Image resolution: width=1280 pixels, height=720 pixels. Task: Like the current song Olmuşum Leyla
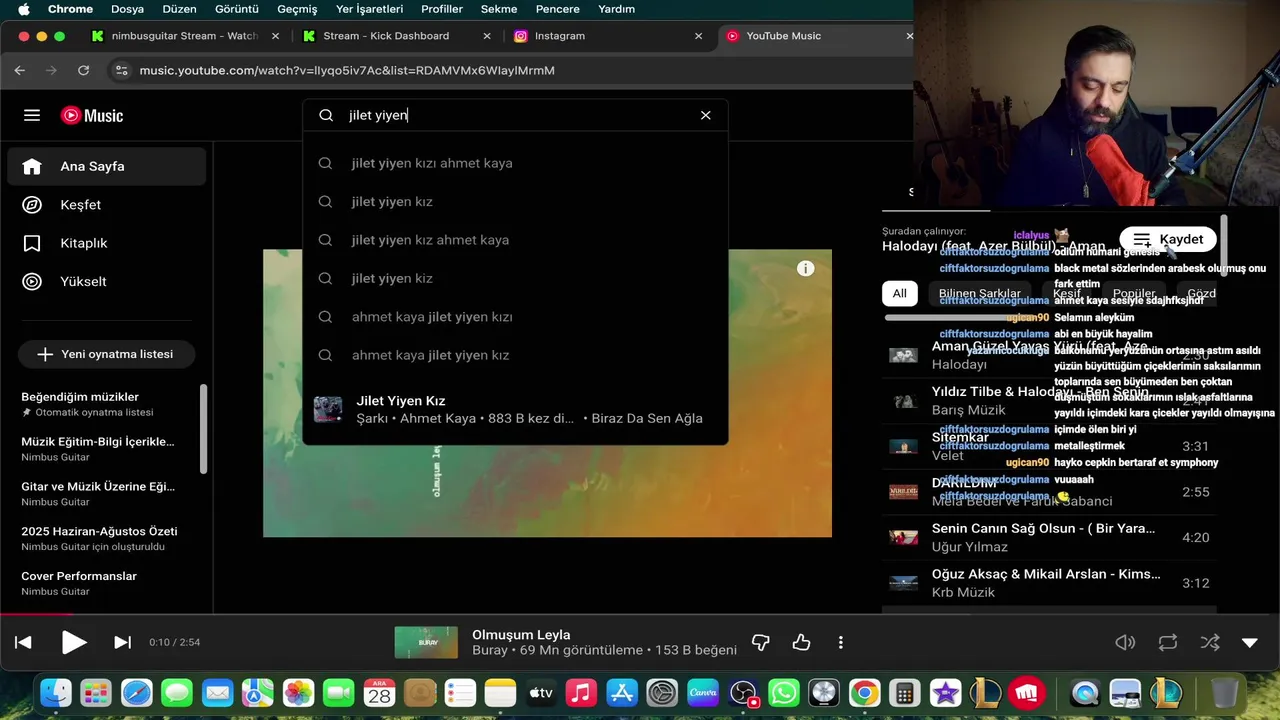[801, 642]
